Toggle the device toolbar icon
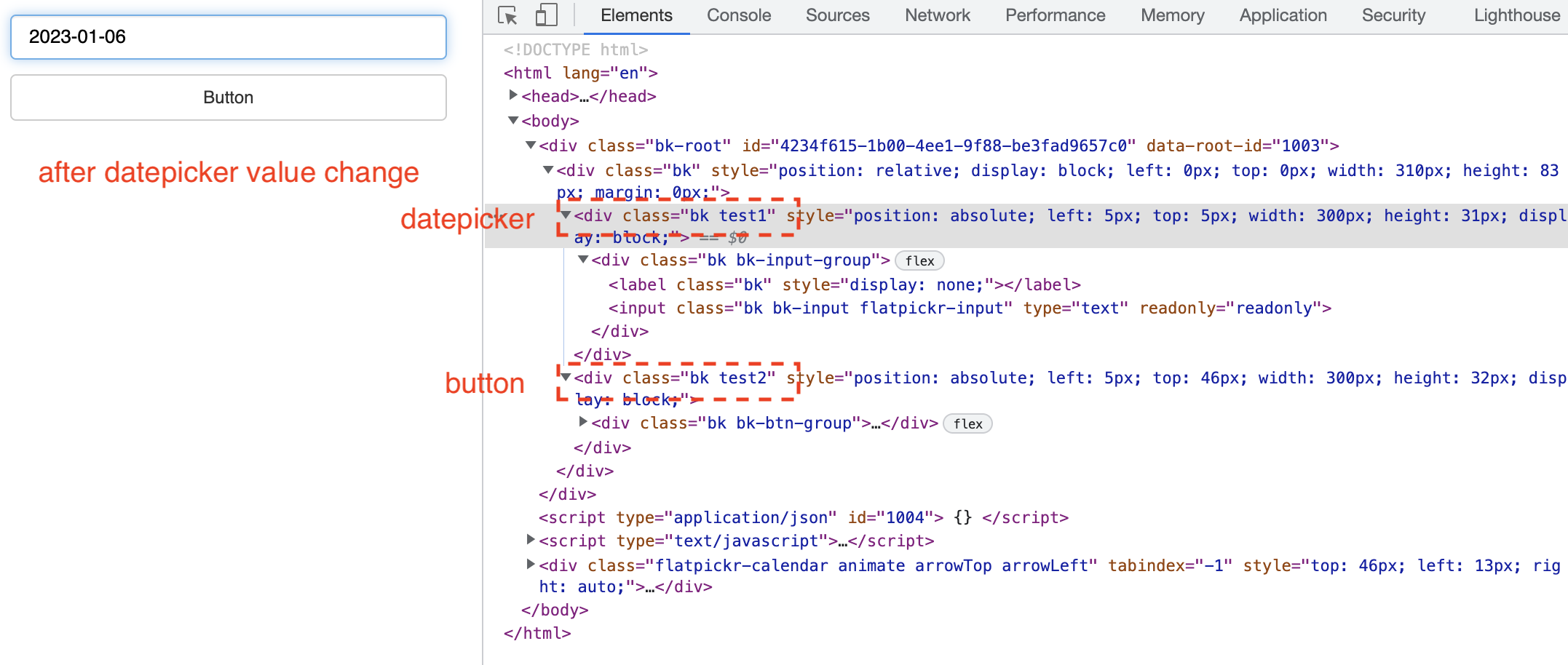Screen dimensions: 1568x665 pyautogui.click(x=546, y=15)
